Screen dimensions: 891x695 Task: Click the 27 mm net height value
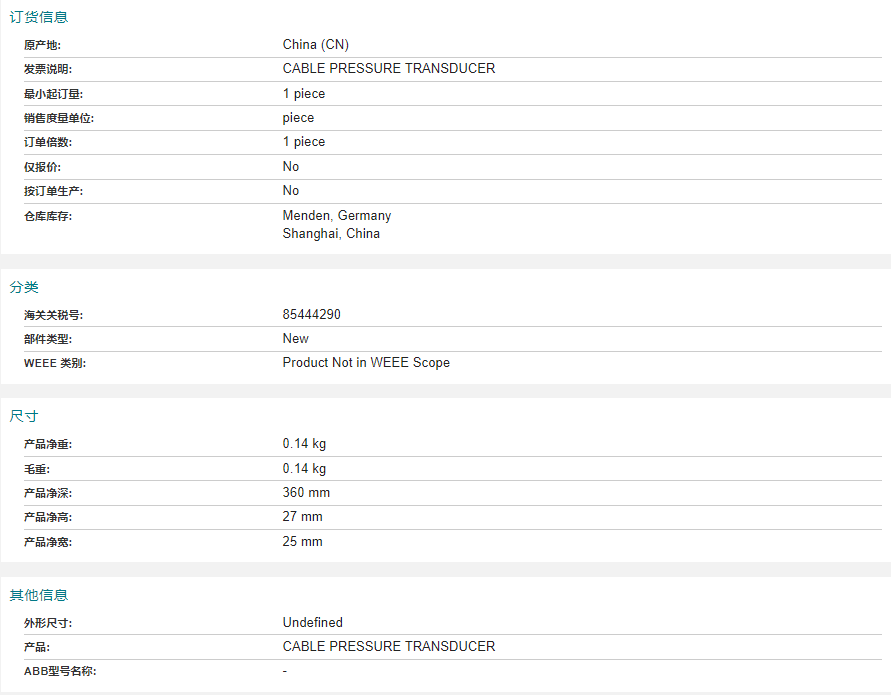302,517
